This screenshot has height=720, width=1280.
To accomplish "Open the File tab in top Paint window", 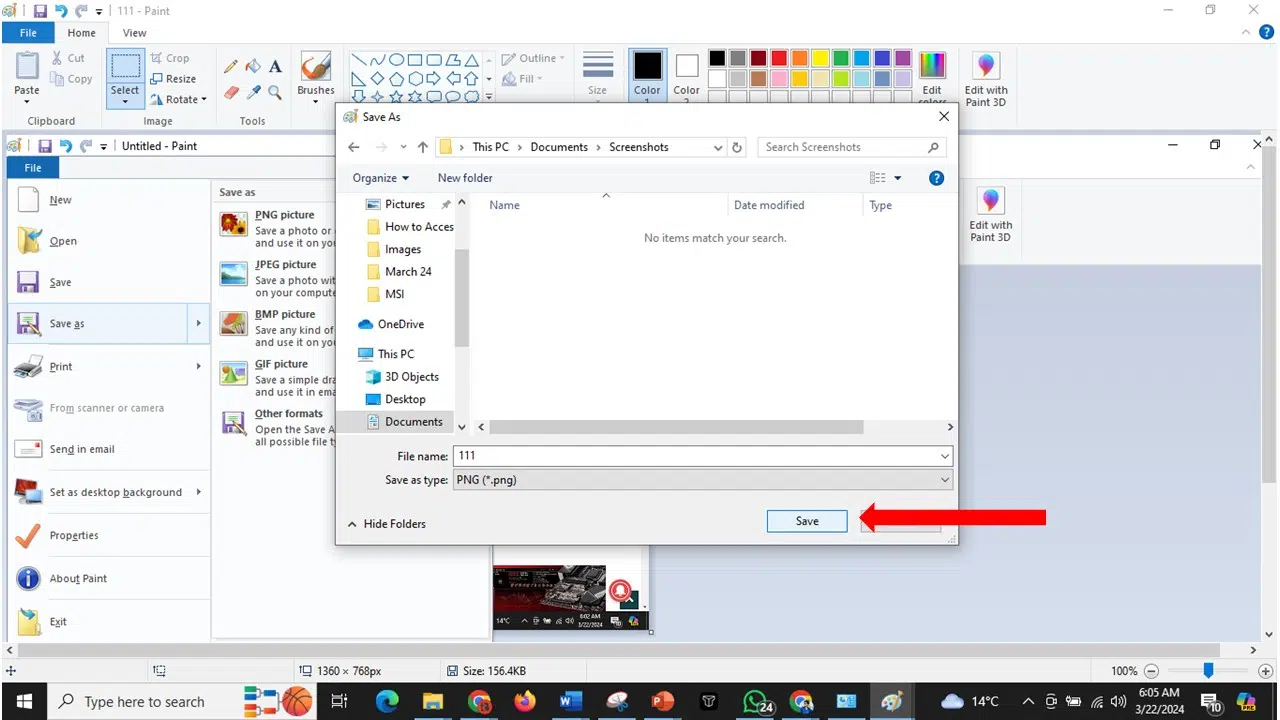I will click(x=28, y=33).
